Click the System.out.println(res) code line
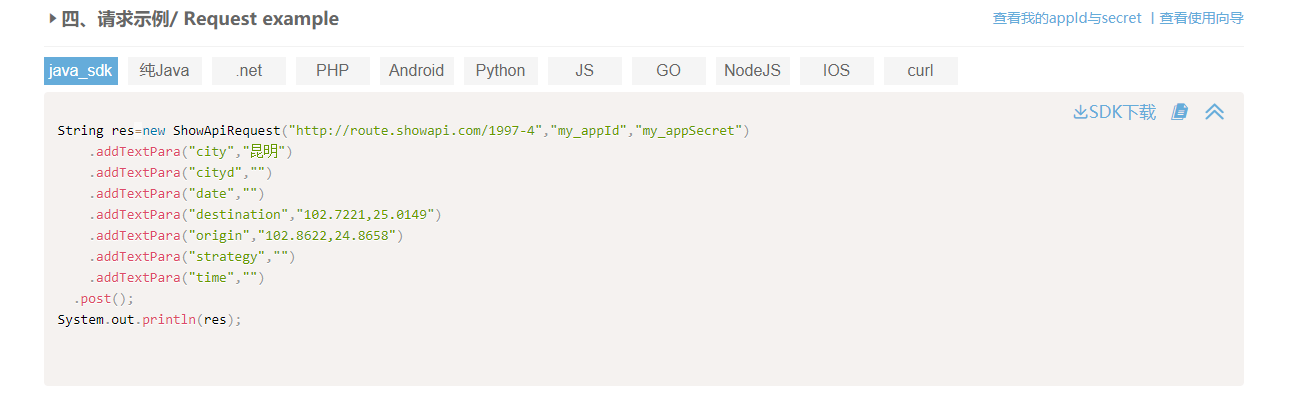 (x=150, y=320)
